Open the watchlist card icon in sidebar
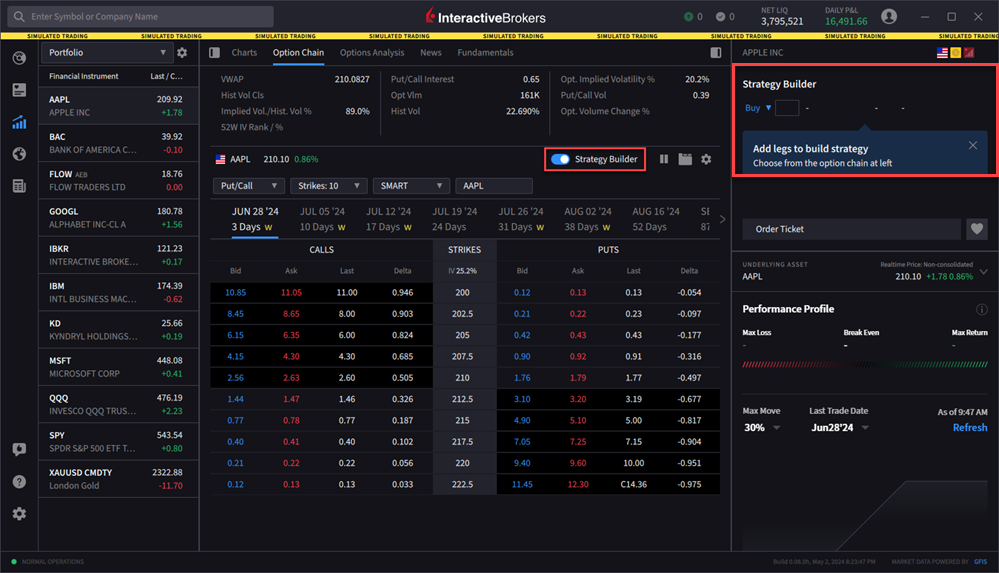The image size is (999, 573). tap(19, 90)
